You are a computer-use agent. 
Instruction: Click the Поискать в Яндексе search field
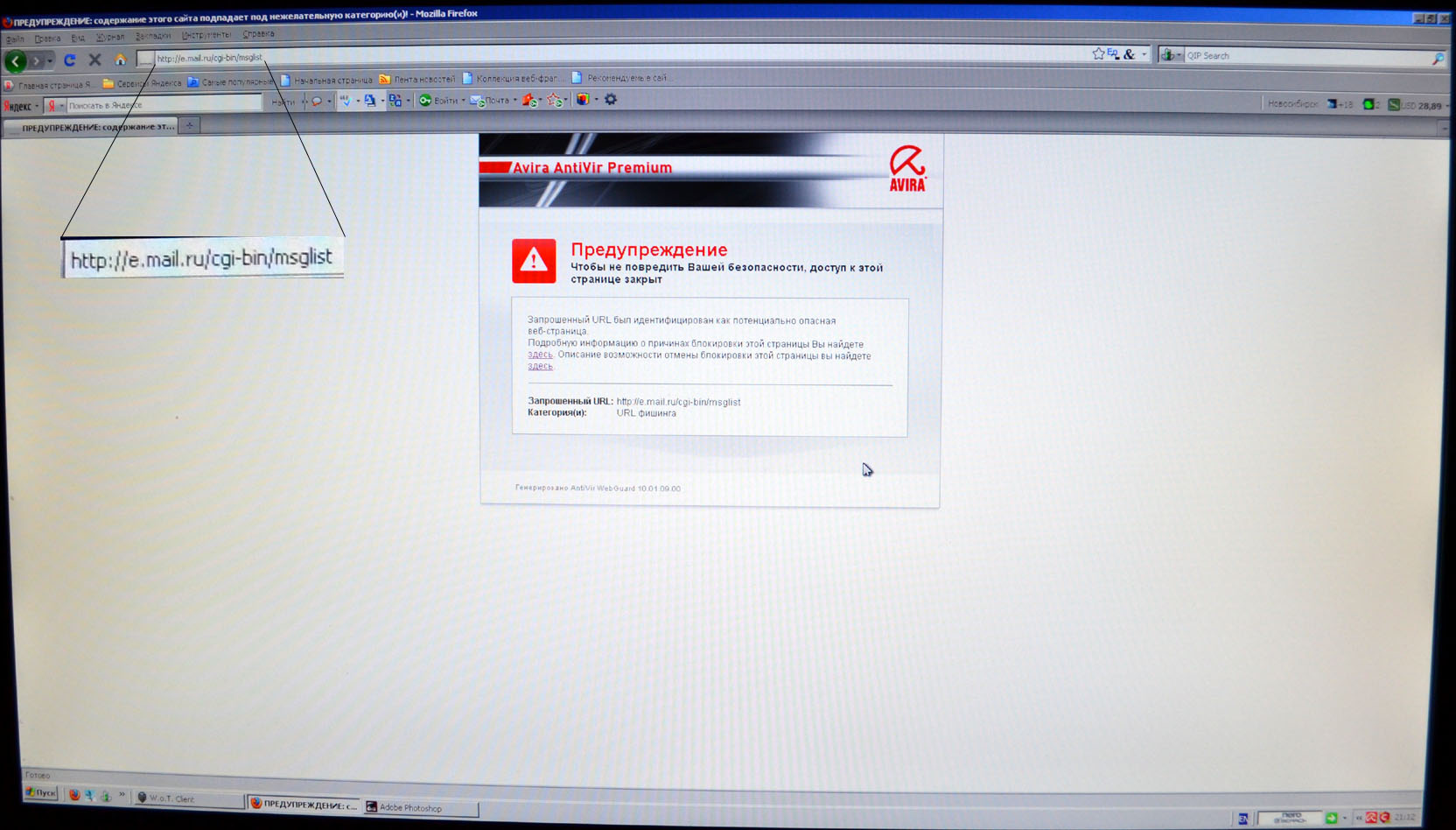[164, 105]
